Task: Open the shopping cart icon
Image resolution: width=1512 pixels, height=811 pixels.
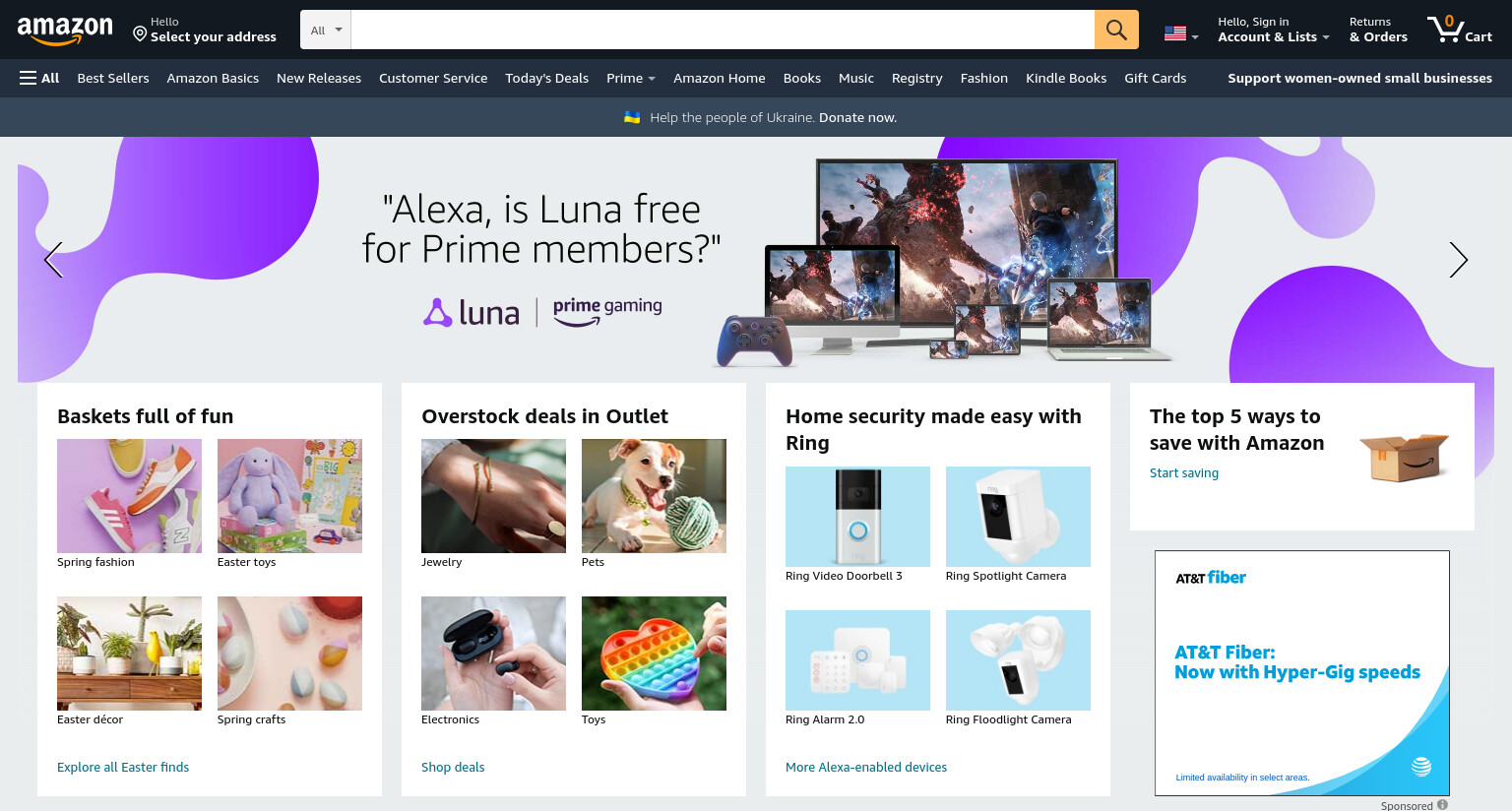Action: click(1460, 30)
